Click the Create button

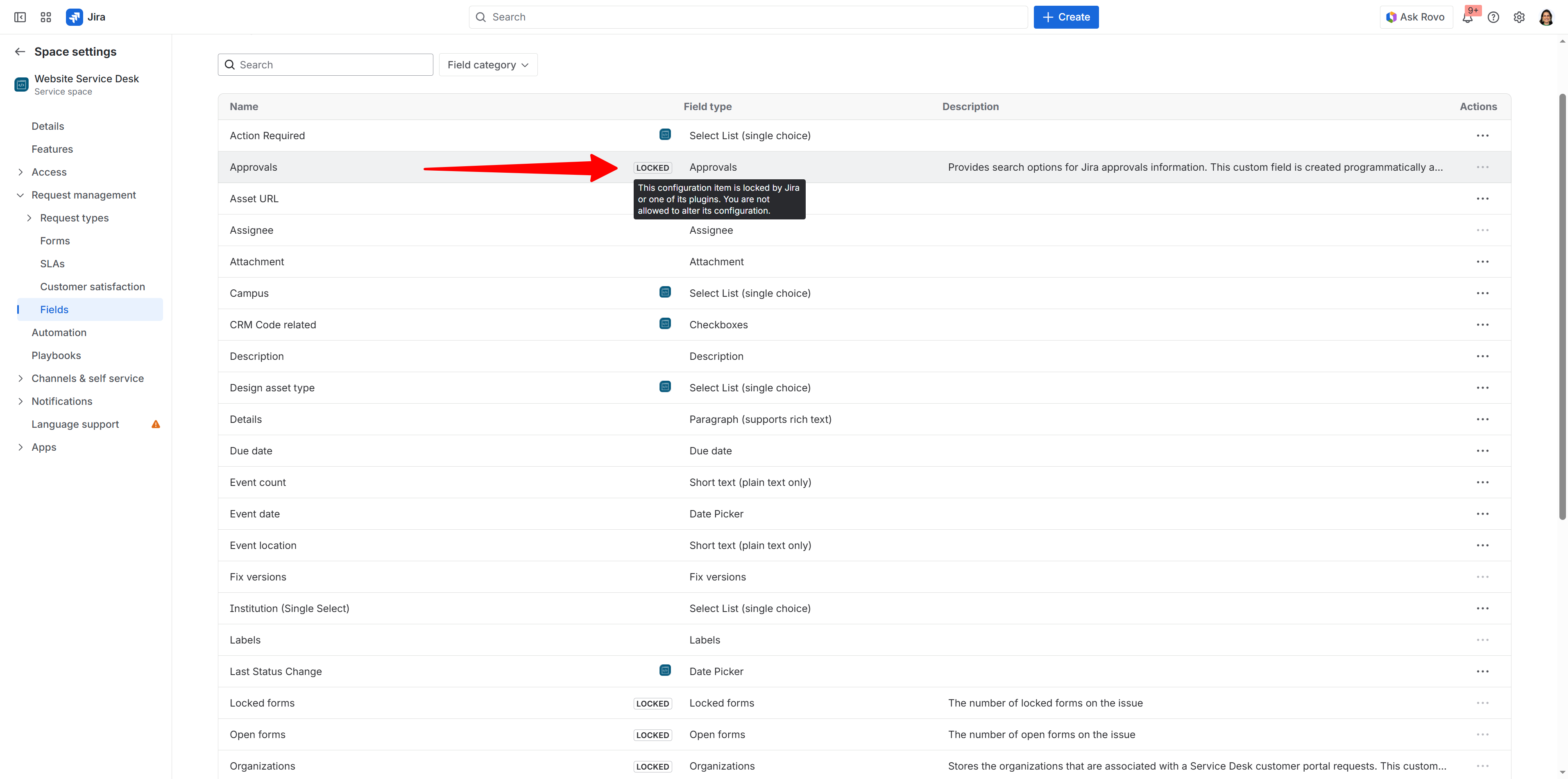[1066, 17]
